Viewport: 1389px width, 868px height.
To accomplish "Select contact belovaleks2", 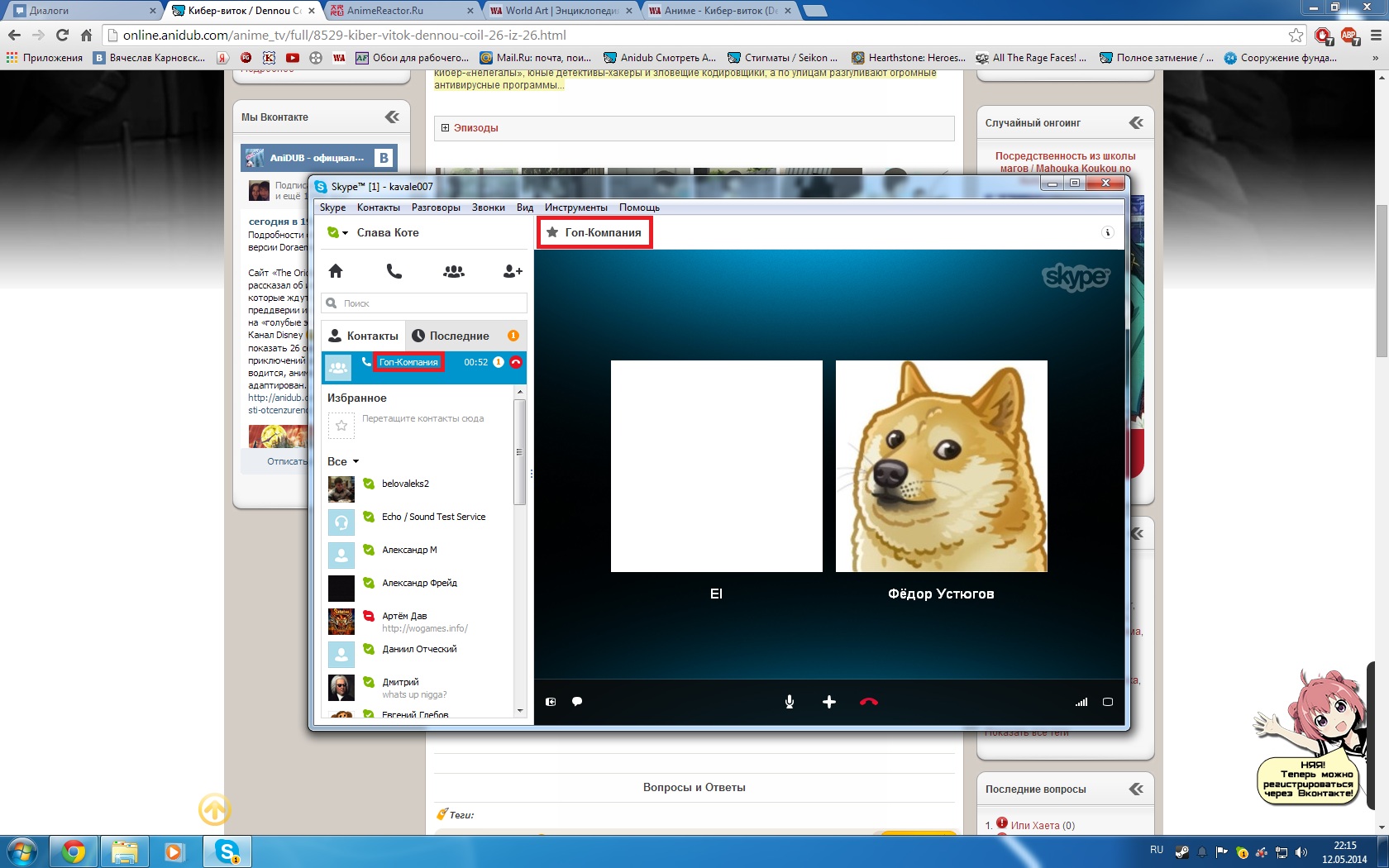I will pyautogui.click(x=418, y=489).
